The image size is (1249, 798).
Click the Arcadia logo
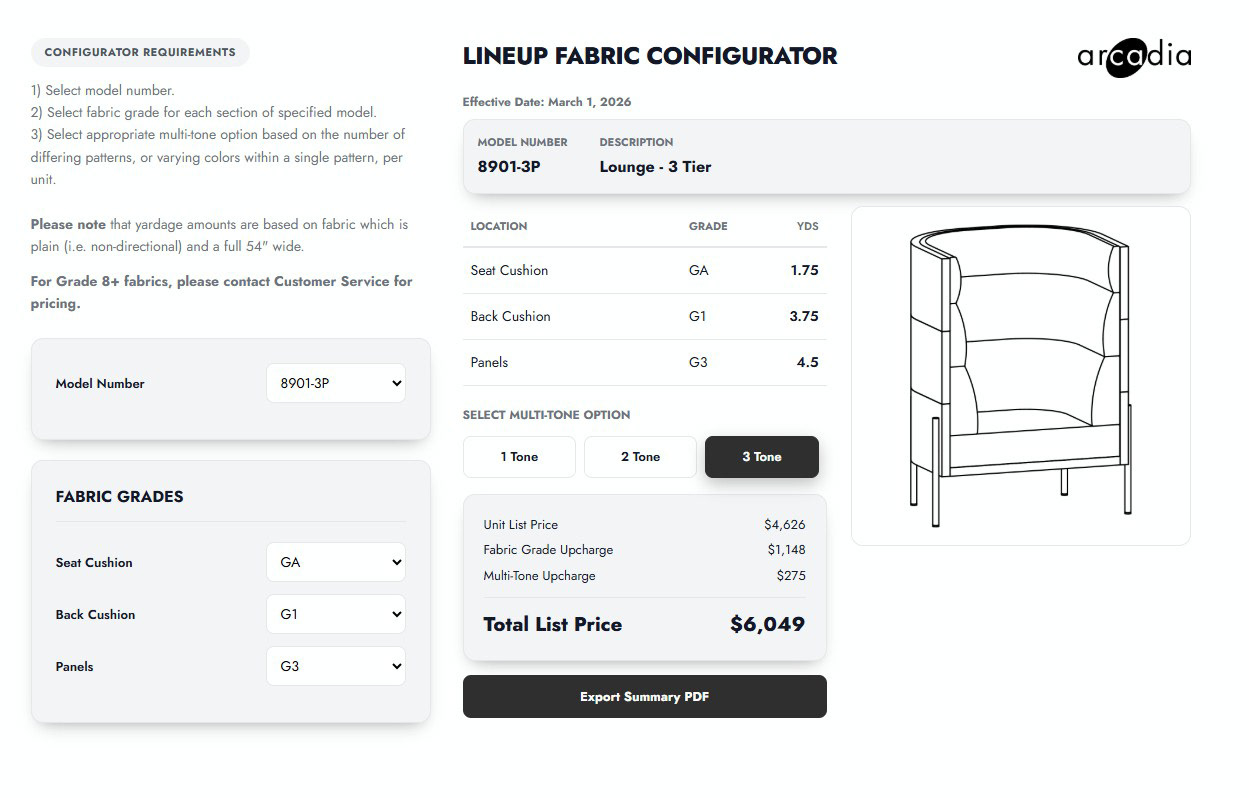[x=1134, y=57]
